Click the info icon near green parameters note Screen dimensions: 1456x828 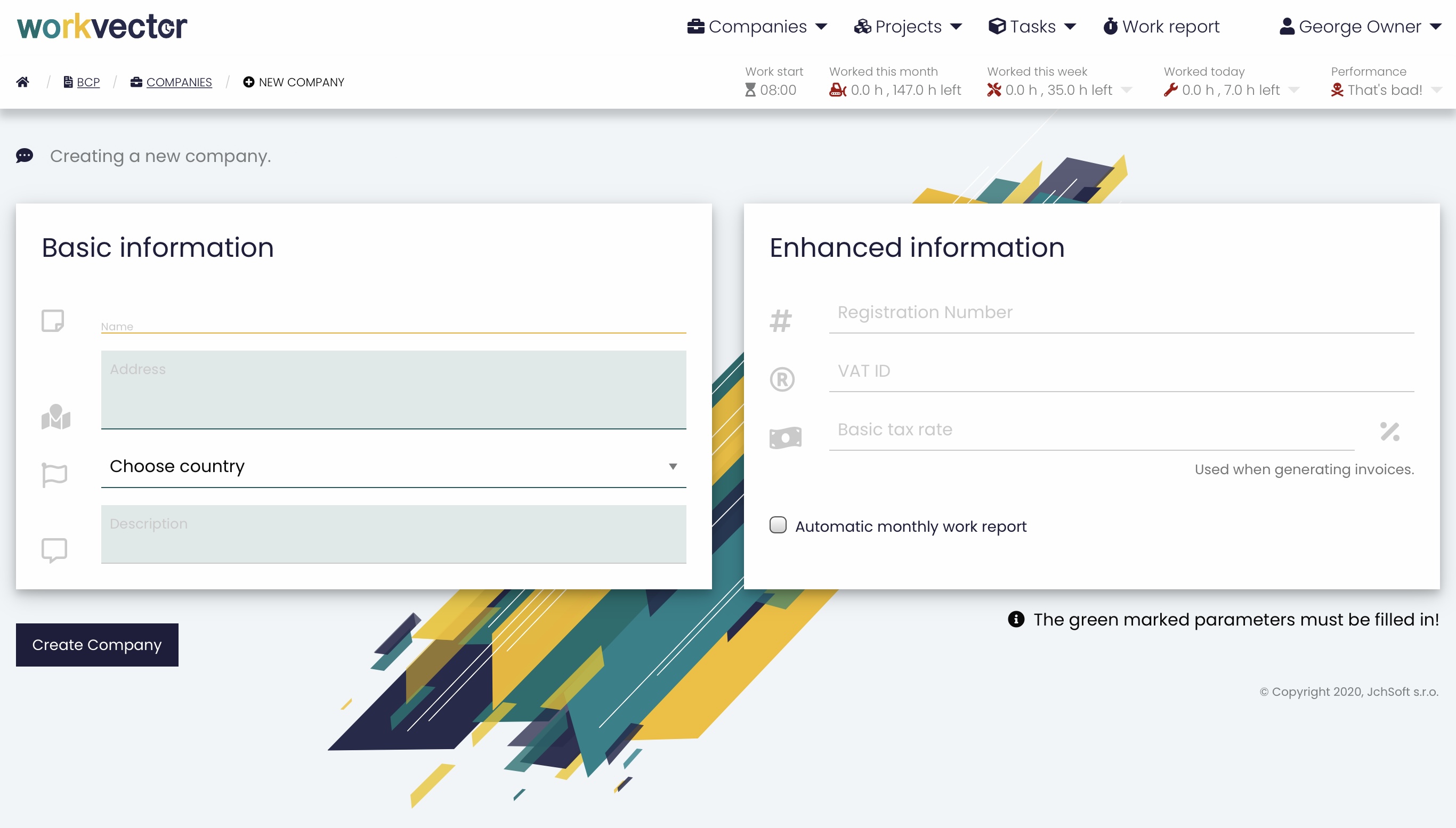point(1016,619)
